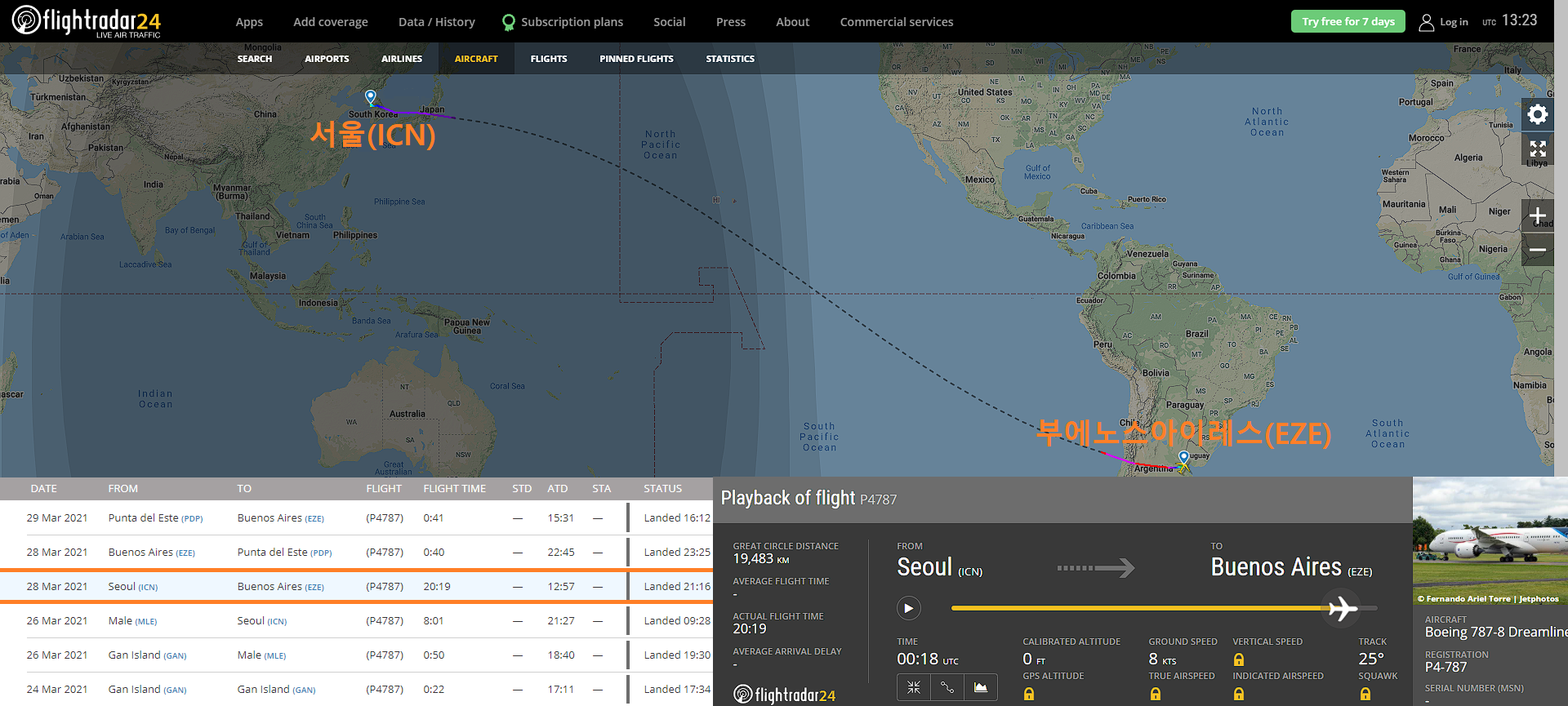
Task: Open the Pinned Flights tab
Action: point(636,59)
